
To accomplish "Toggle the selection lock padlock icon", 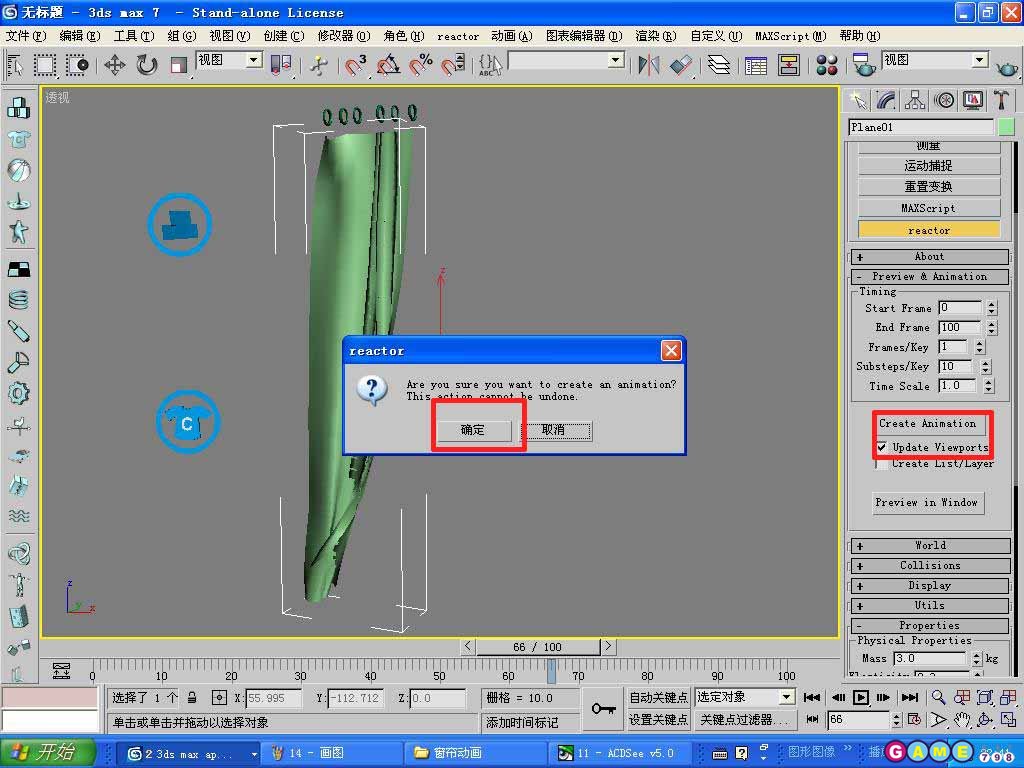I will coord(192,698).
